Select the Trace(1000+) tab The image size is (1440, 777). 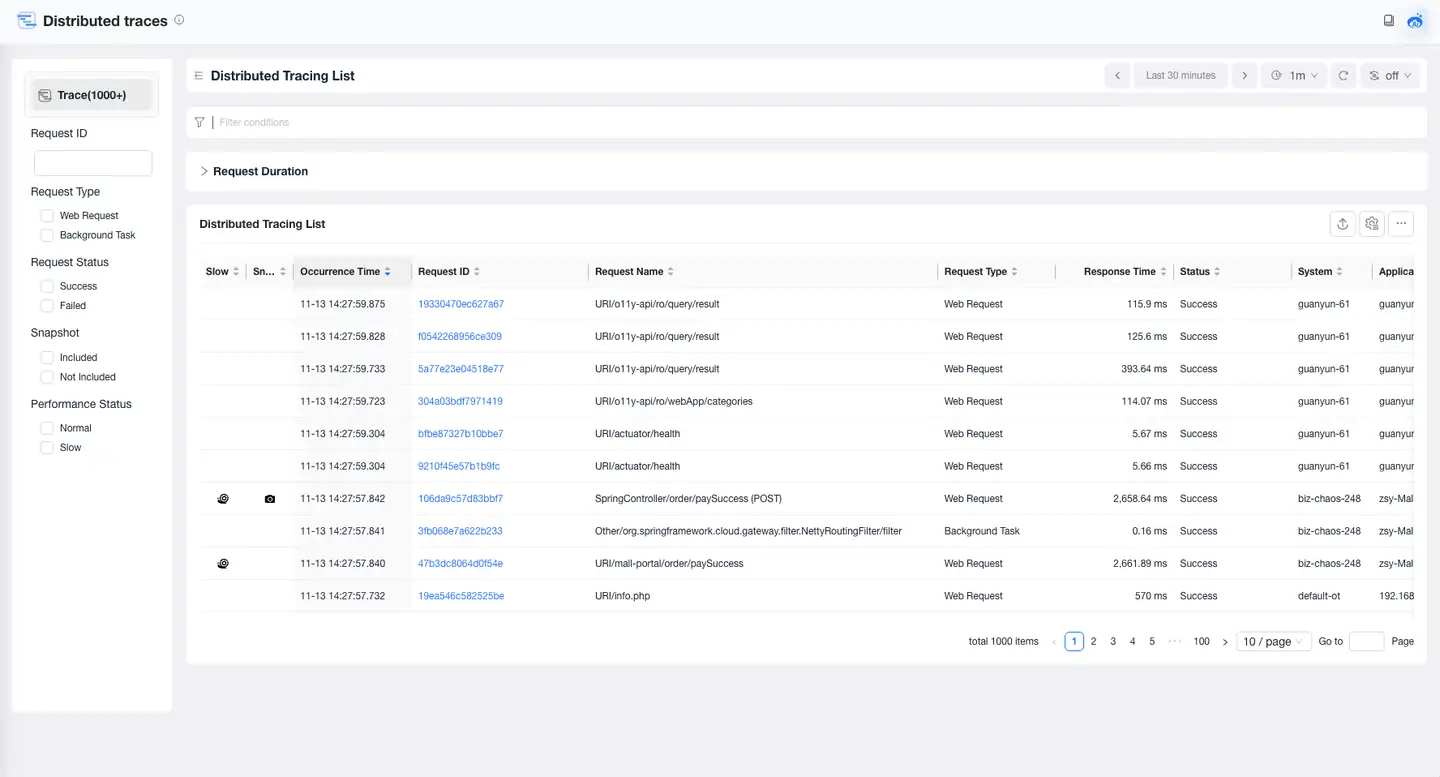click(x=91, y=95)
